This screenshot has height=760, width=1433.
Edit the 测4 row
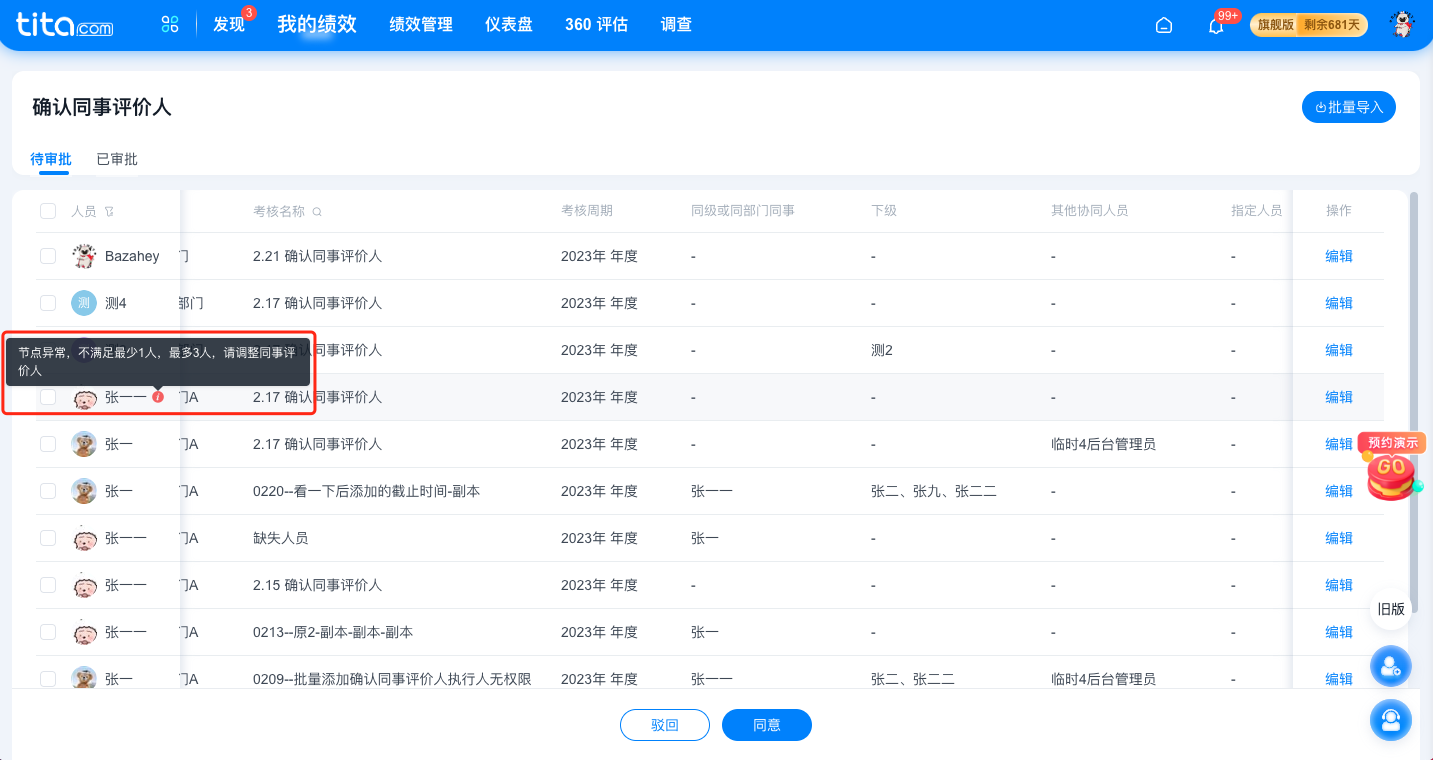pos(1339,303)
